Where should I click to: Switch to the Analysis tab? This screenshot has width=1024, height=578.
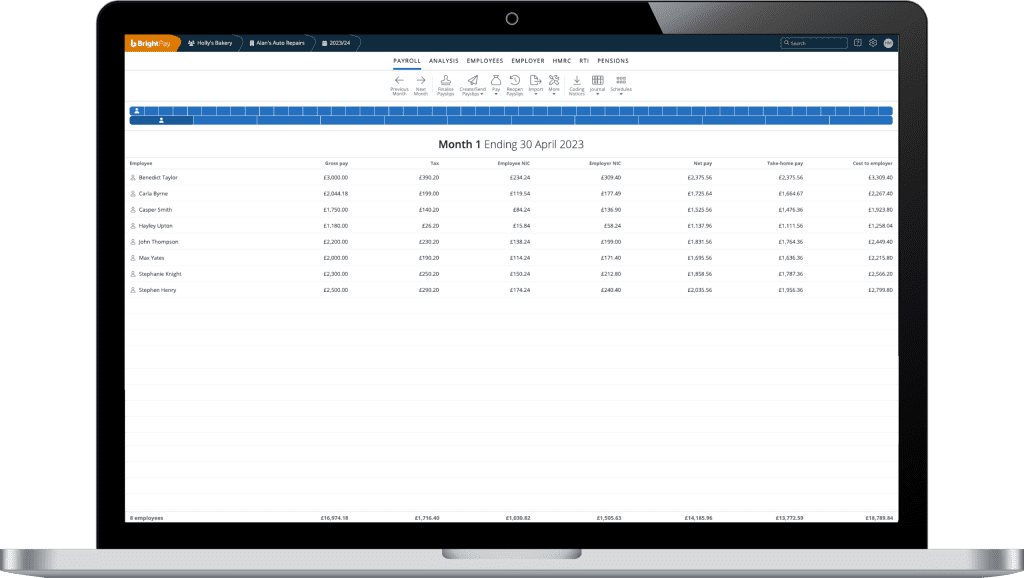443,61
